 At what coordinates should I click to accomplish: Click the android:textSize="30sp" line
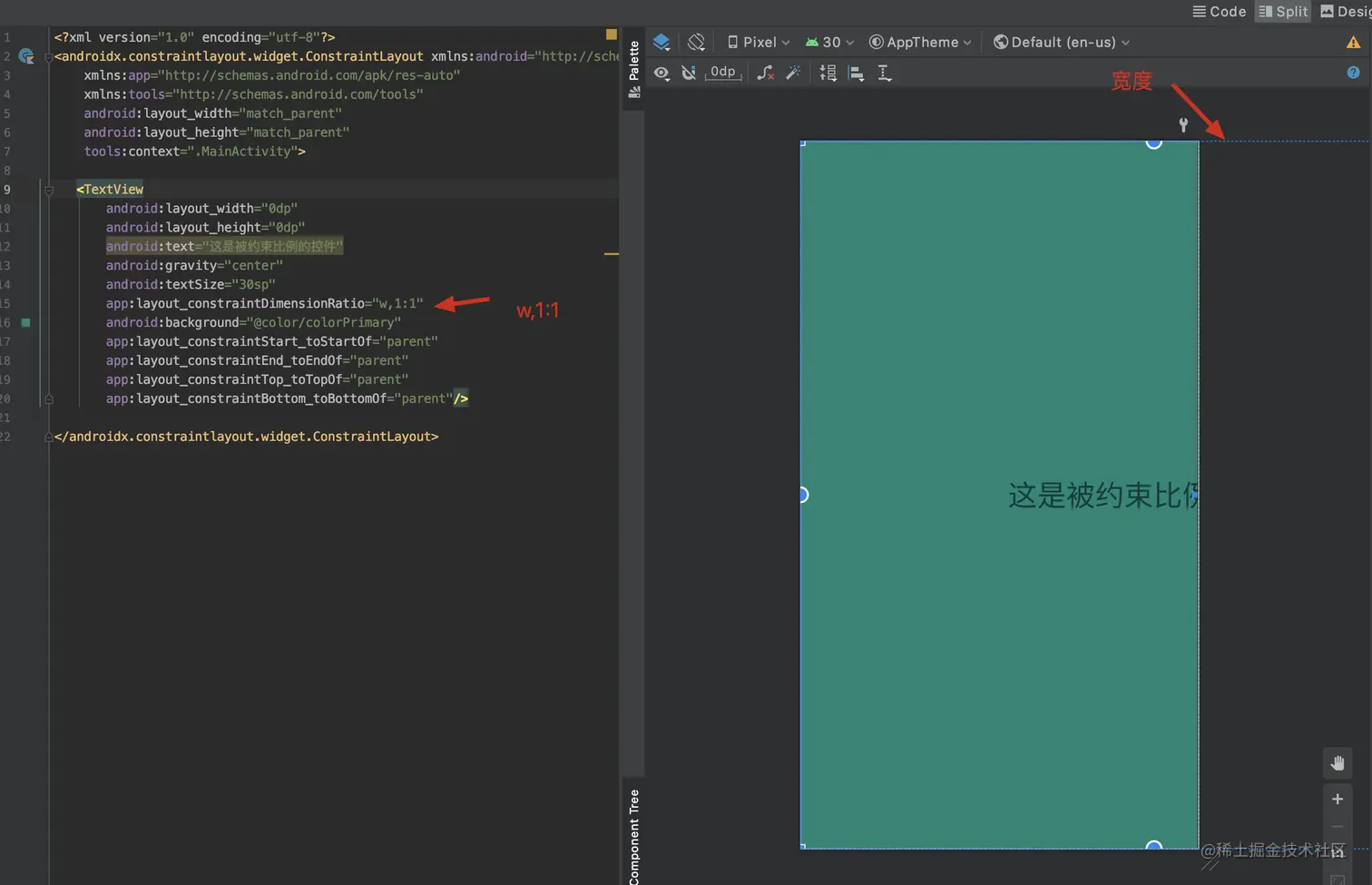(191, 284)
